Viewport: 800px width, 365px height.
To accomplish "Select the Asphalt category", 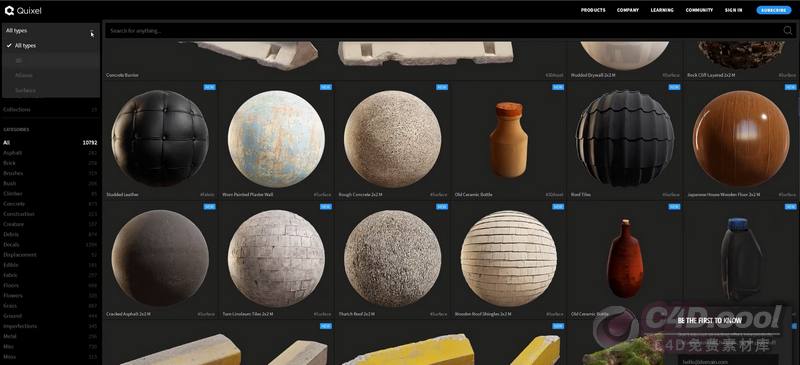I will tap(50, 153).
